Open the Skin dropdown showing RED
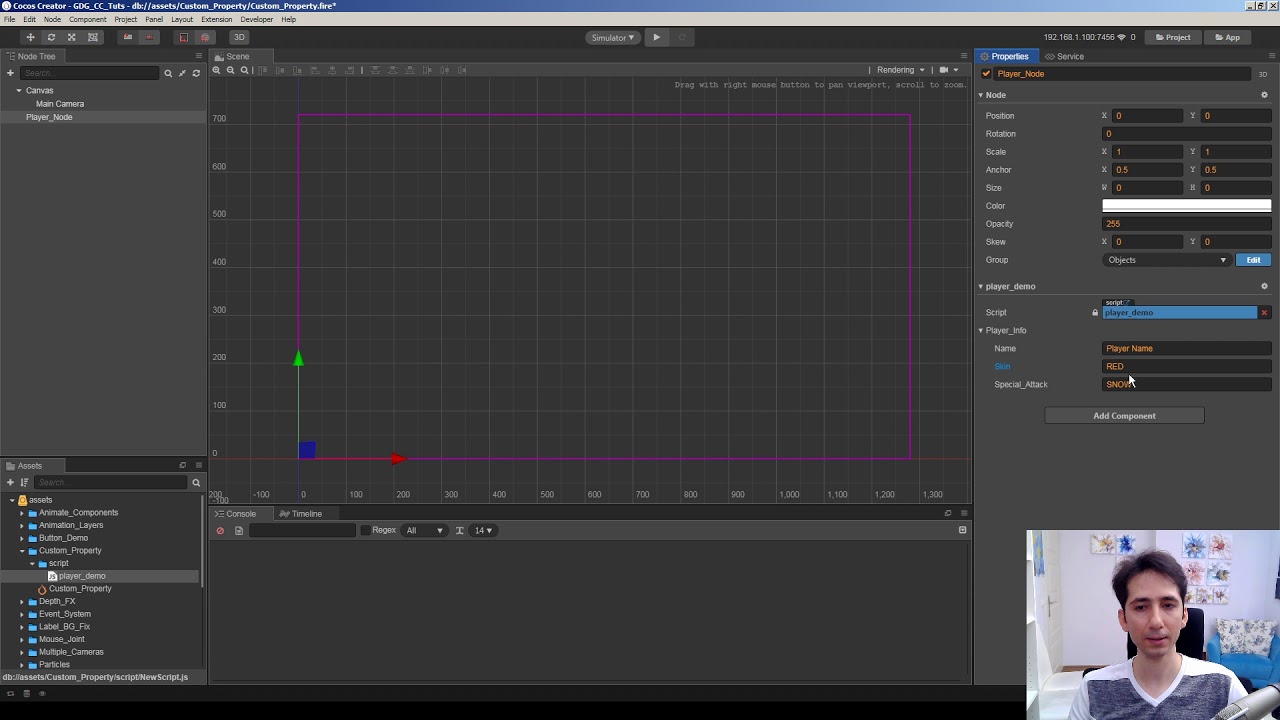This screenshot has width=1280, height=720. tap(1187, 367)
